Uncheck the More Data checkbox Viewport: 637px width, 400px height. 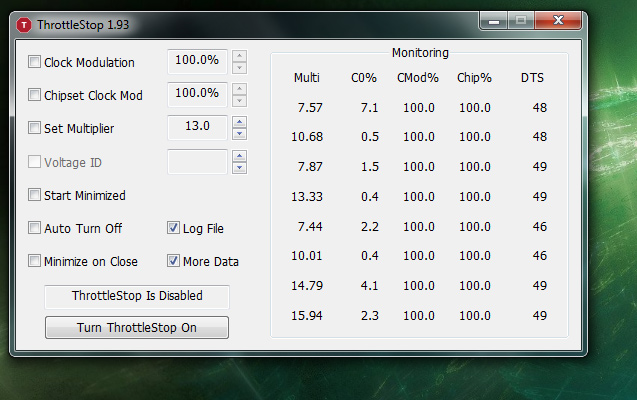(x=173, y=261)
